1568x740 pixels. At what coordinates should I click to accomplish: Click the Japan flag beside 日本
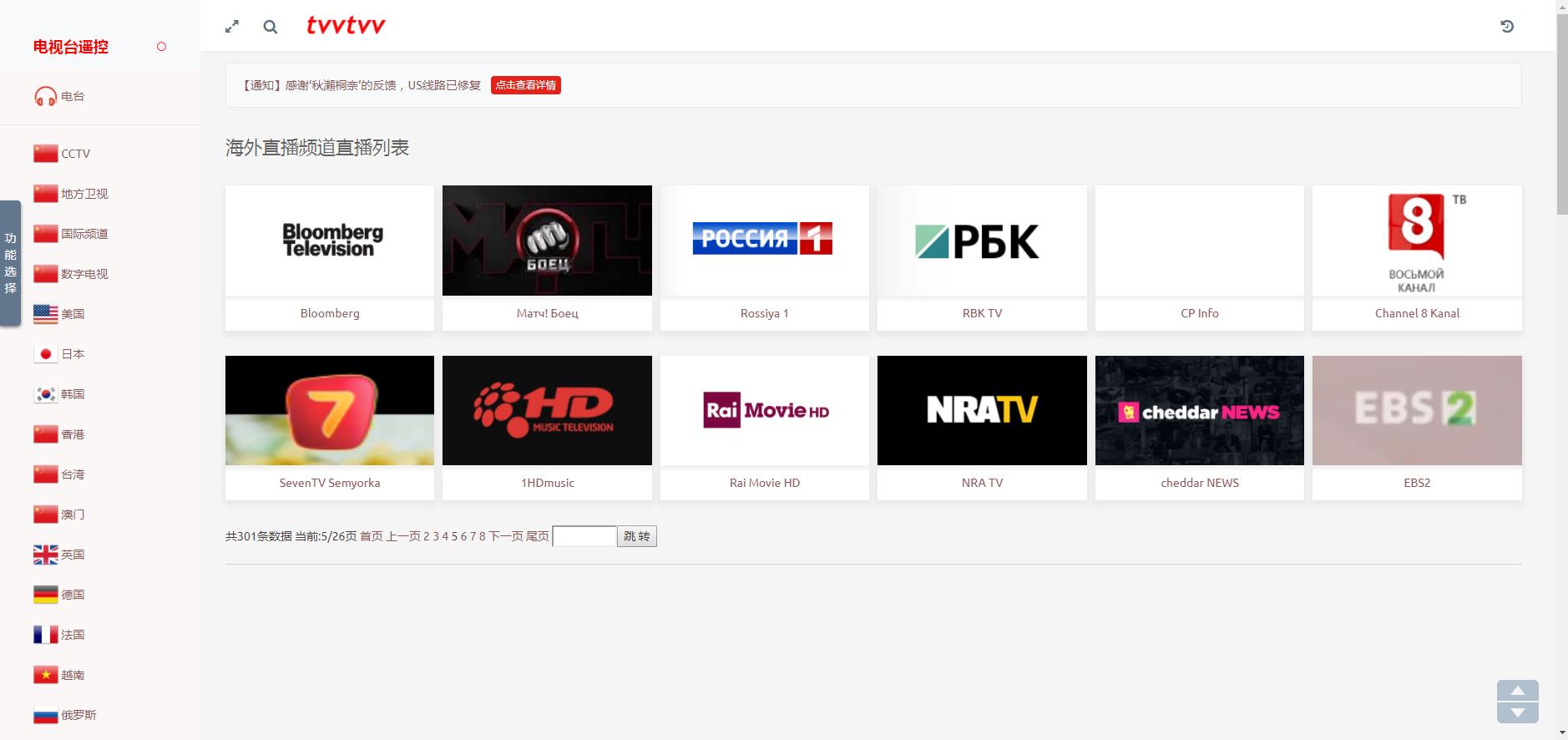coord(45,354)
